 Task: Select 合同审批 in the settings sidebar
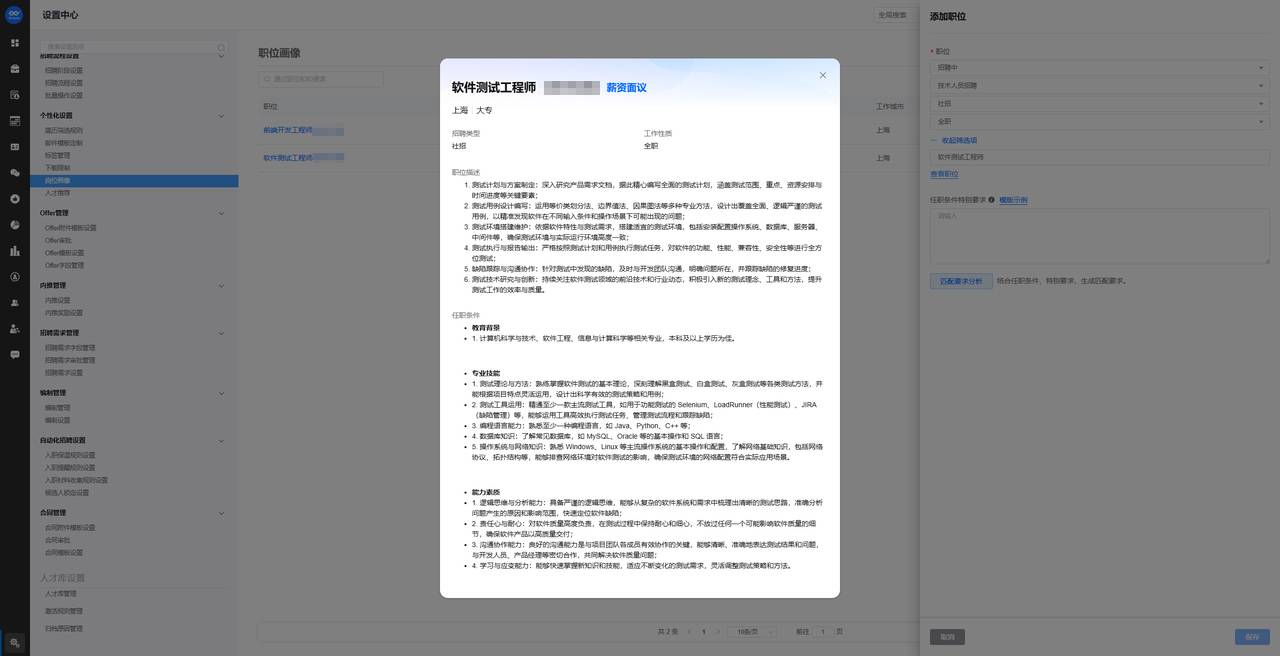pyautogui.click(x=57, y=540)
